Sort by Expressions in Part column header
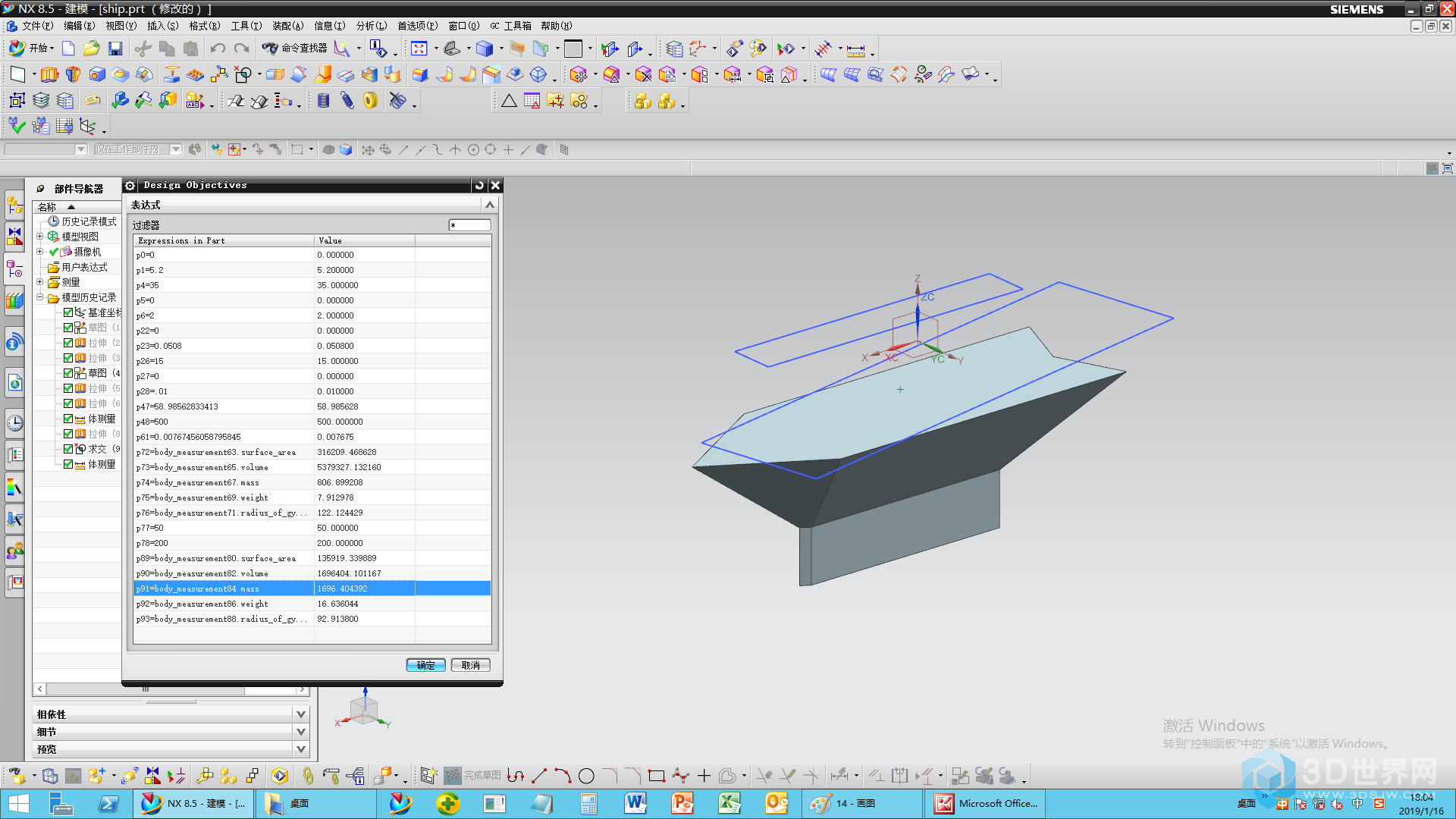Viewport: 1456px width, 819px height. tap(224, 240)
